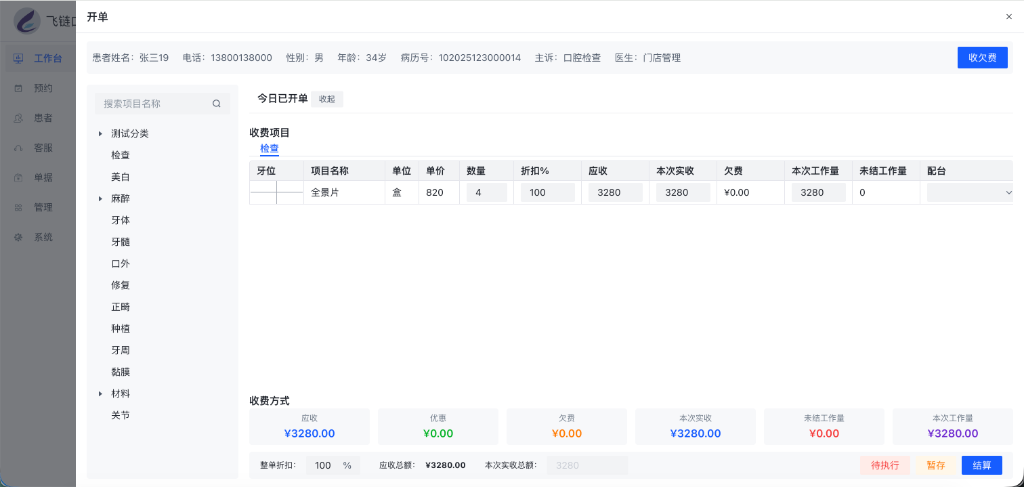Click the workbench icon in the background sidebar
Screen dimensions: 1024x487
(x=19, y=58)
